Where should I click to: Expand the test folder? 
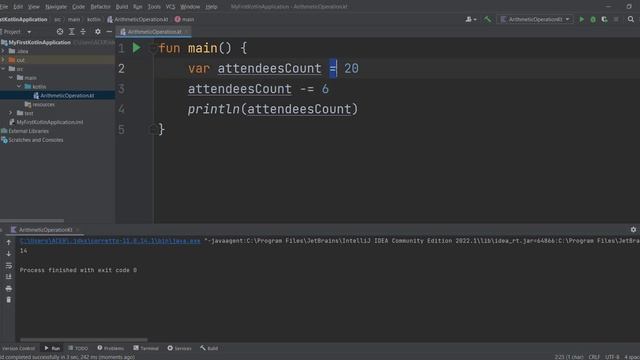pyautogui.click(x=11, y=113)
